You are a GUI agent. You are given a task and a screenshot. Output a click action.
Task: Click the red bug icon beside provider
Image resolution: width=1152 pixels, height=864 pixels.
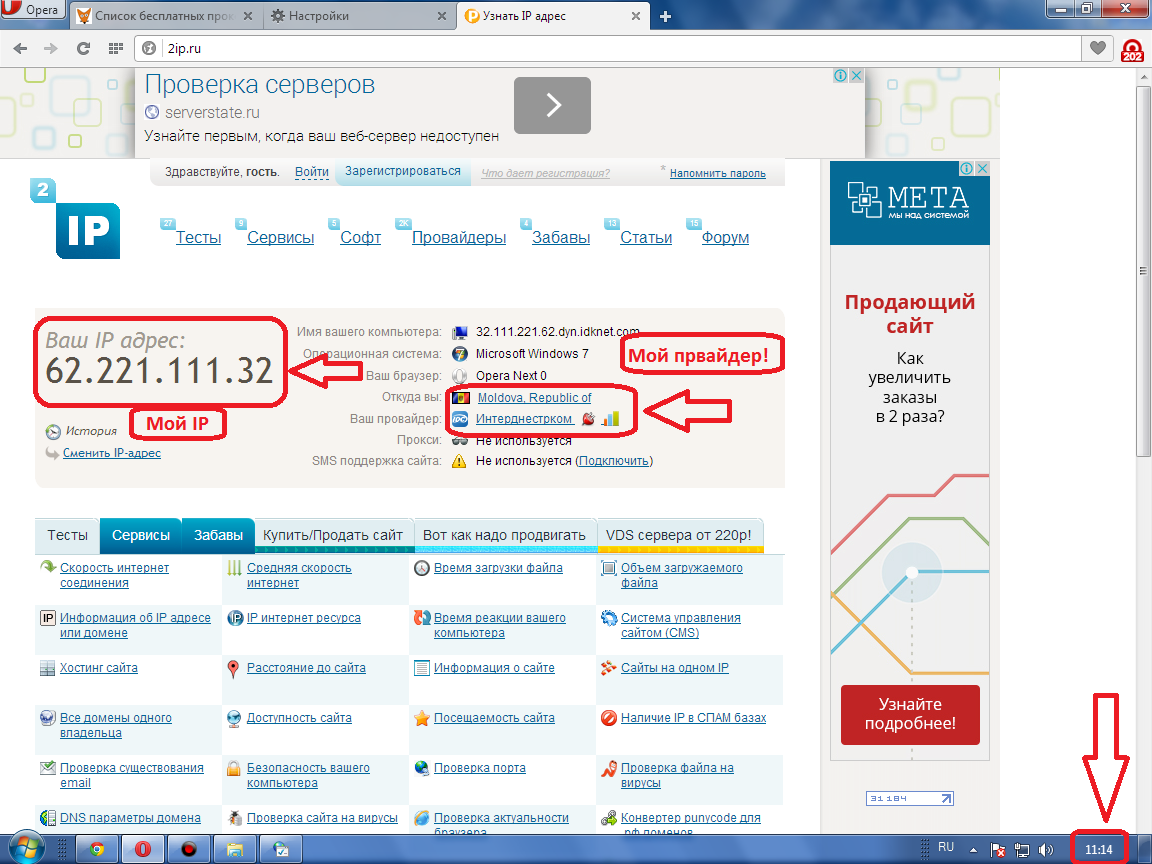click(x=588, y=419)
